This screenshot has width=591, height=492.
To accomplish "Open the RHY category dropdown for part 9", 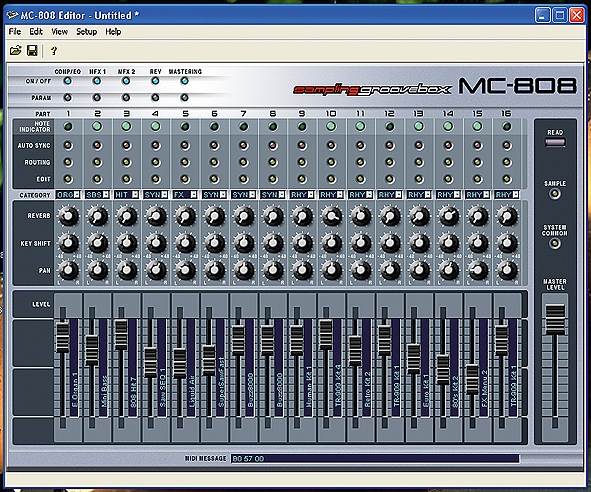I will (302, 195).
